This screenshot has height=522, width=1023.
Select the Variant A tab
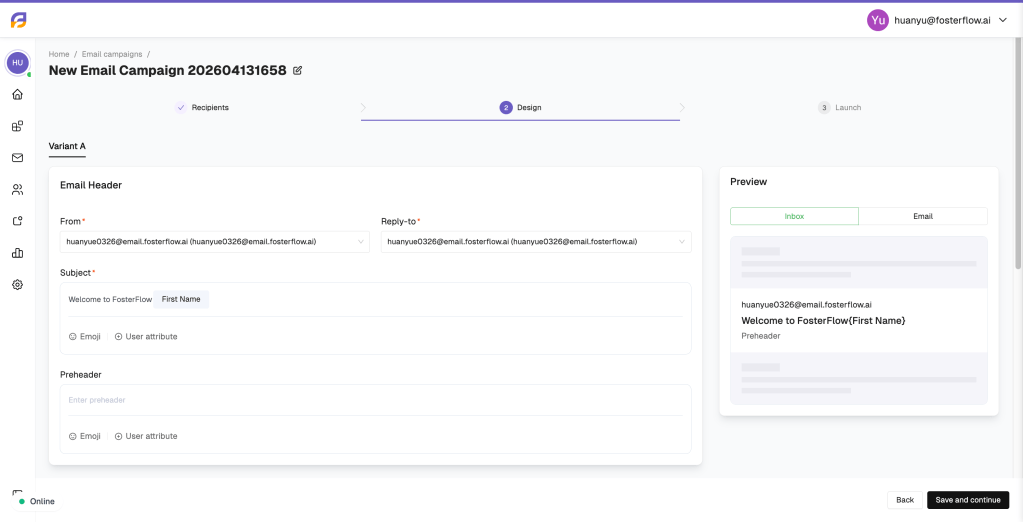click(67, 146)
